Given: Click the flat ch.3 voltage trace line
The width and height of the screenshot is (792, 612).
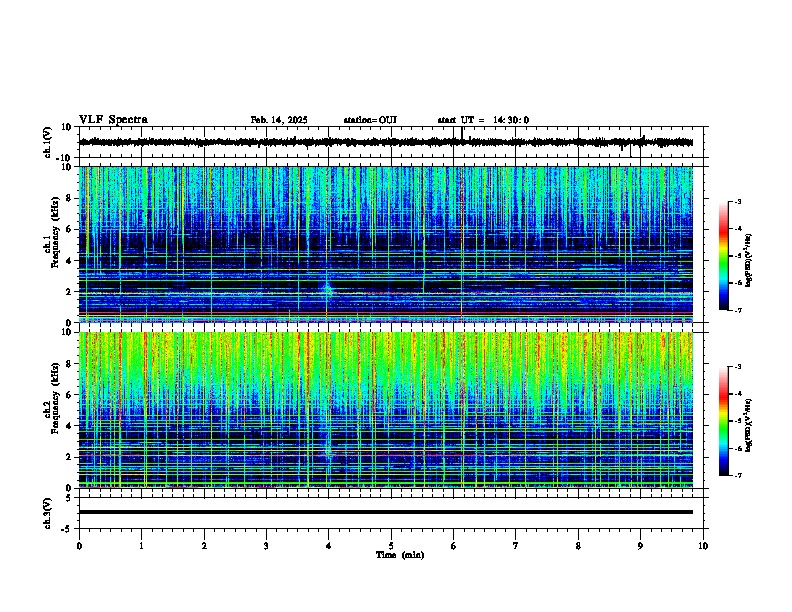Looking at the screenshot, I should (x=386, y=512).
